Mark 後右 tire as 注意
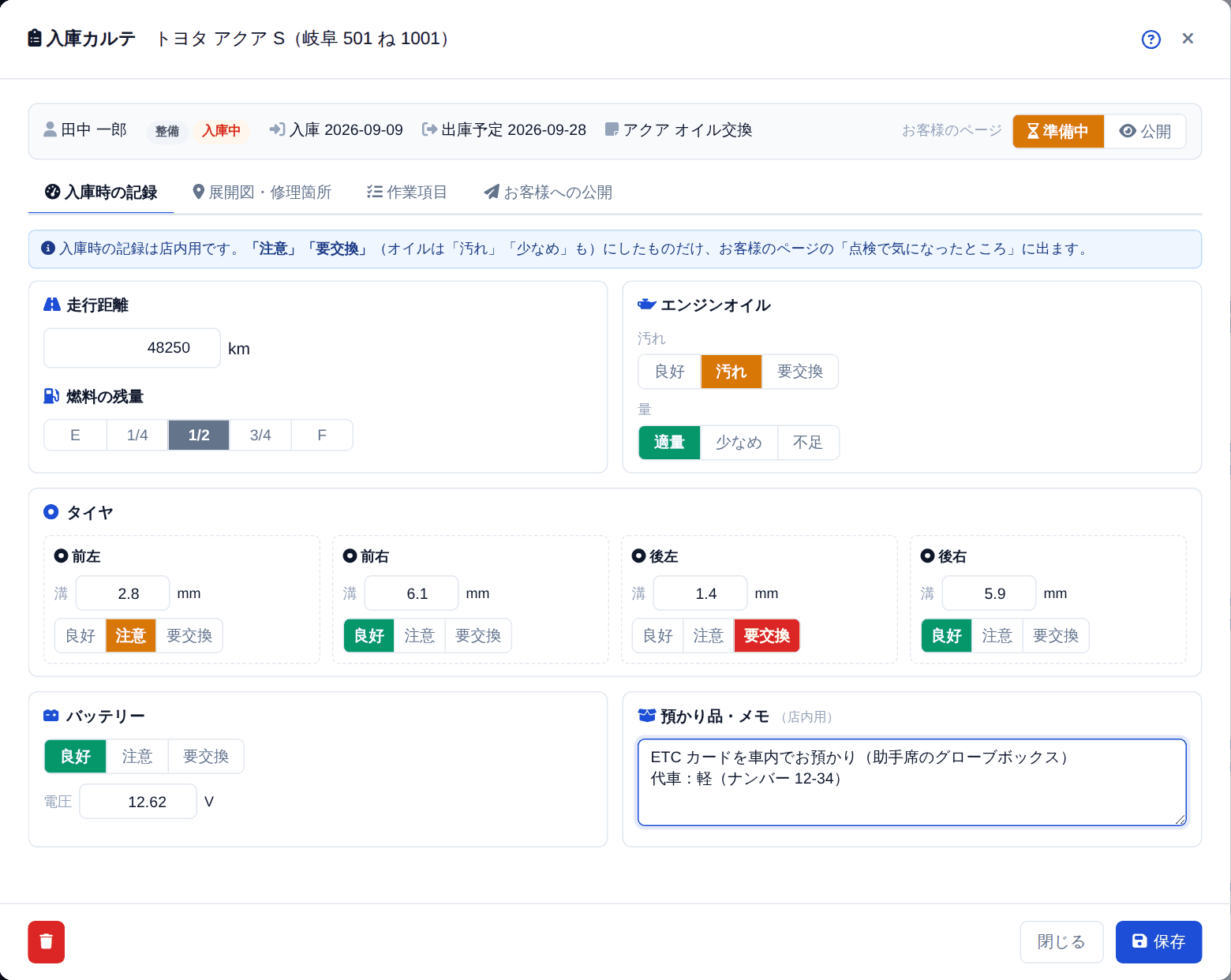This screenshot has height=980, width=1231. 997,636
